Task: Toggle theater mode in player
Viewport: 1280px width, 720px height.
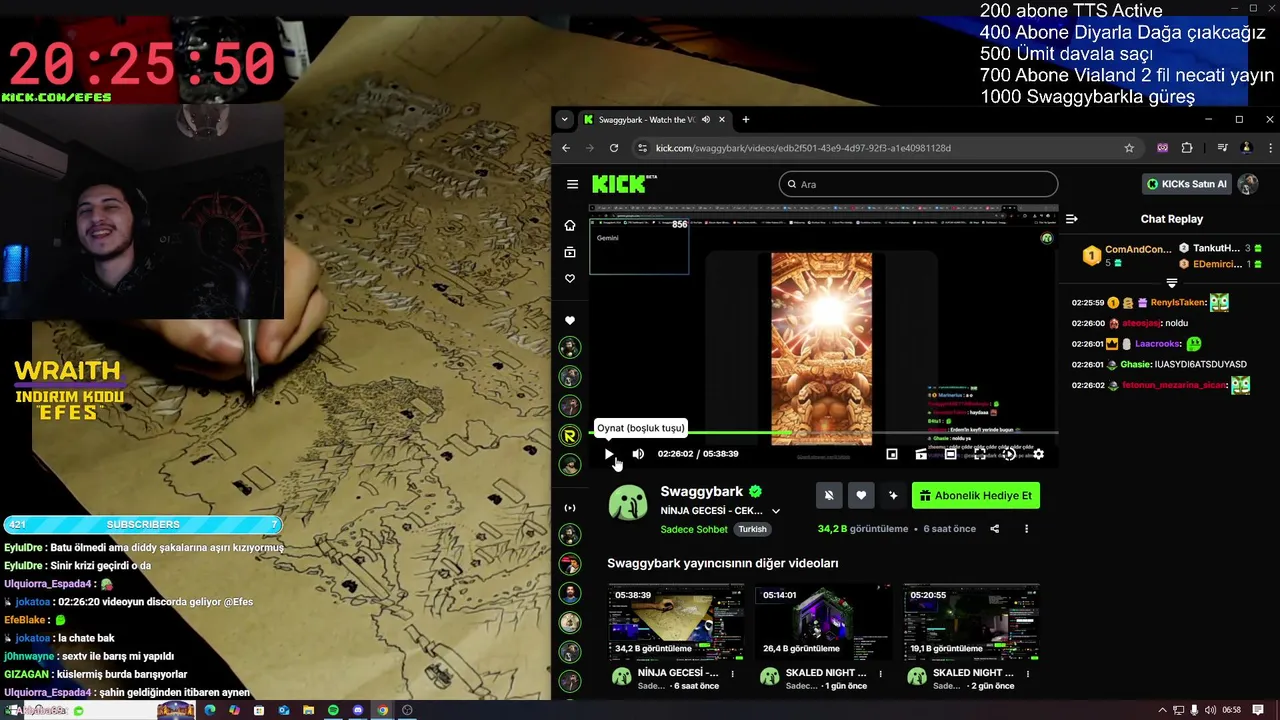Action: coord(951,454)
